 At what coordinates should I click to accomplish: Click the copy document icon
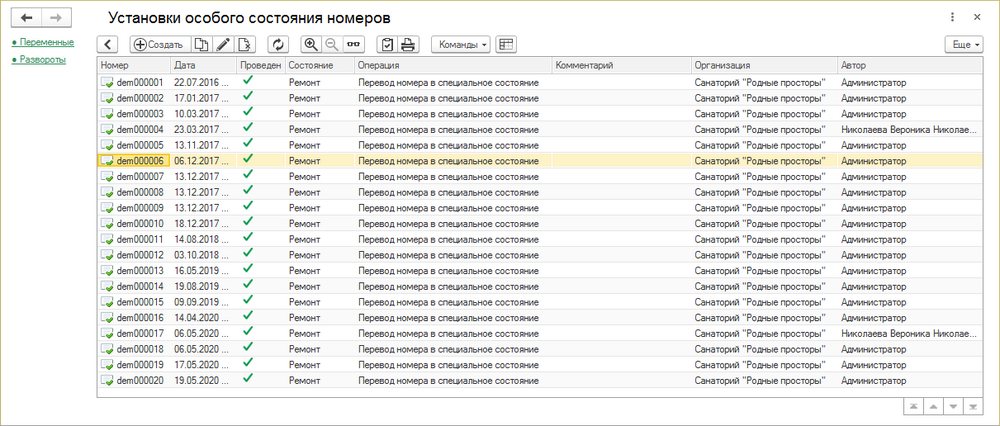(x=201, y=45)
